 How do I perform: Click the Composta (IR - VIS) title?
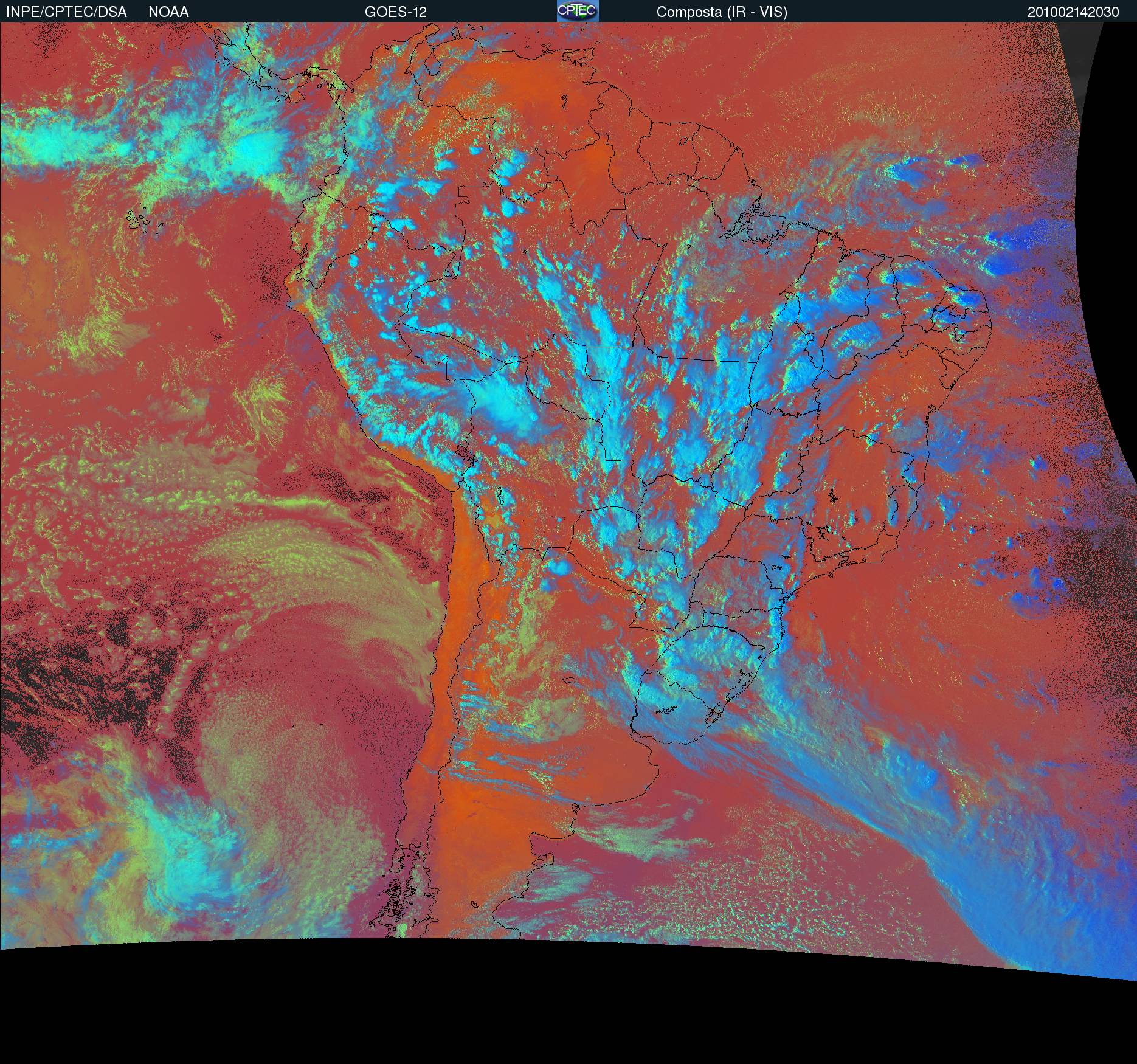point(722,12)
